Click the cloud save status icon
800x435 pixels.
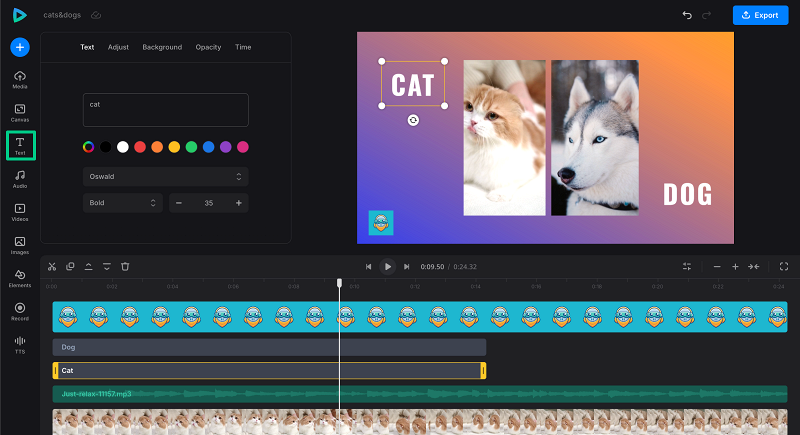(x=96, y=15)
